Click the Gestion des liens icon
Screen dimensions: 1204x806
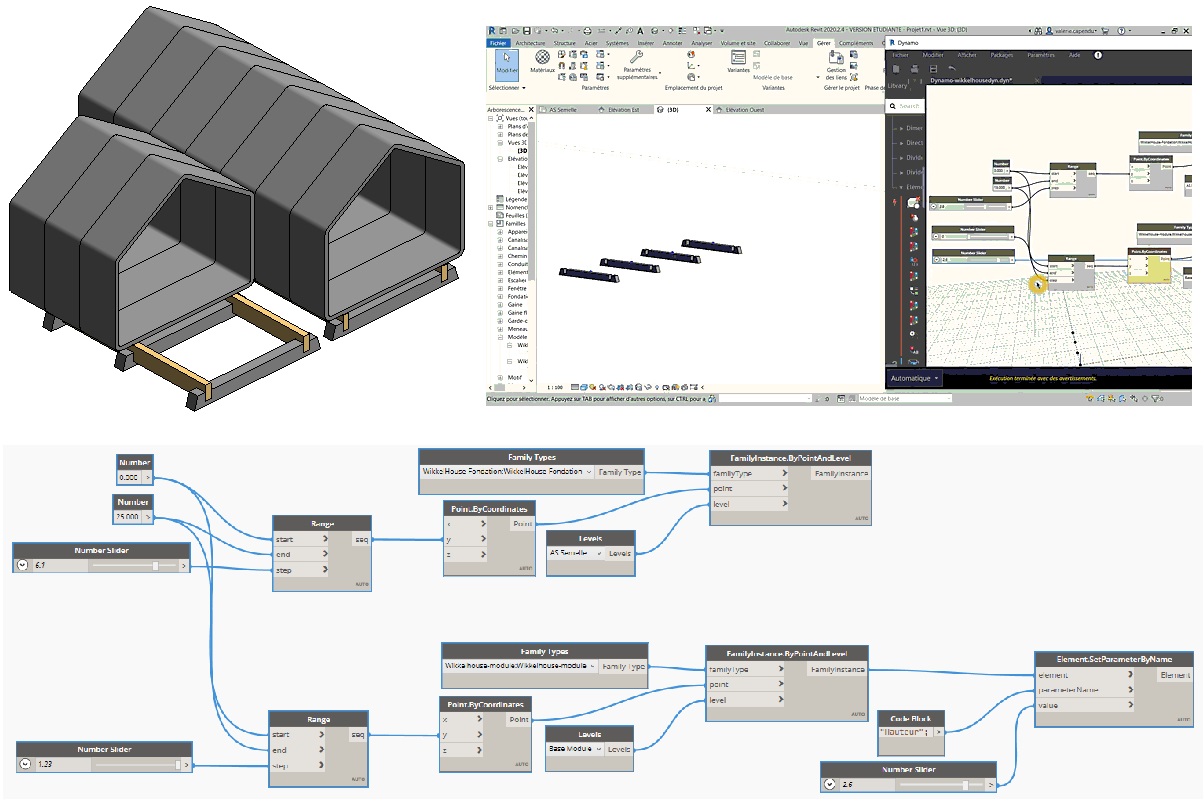pyautogui.click(x=836, y=58)
